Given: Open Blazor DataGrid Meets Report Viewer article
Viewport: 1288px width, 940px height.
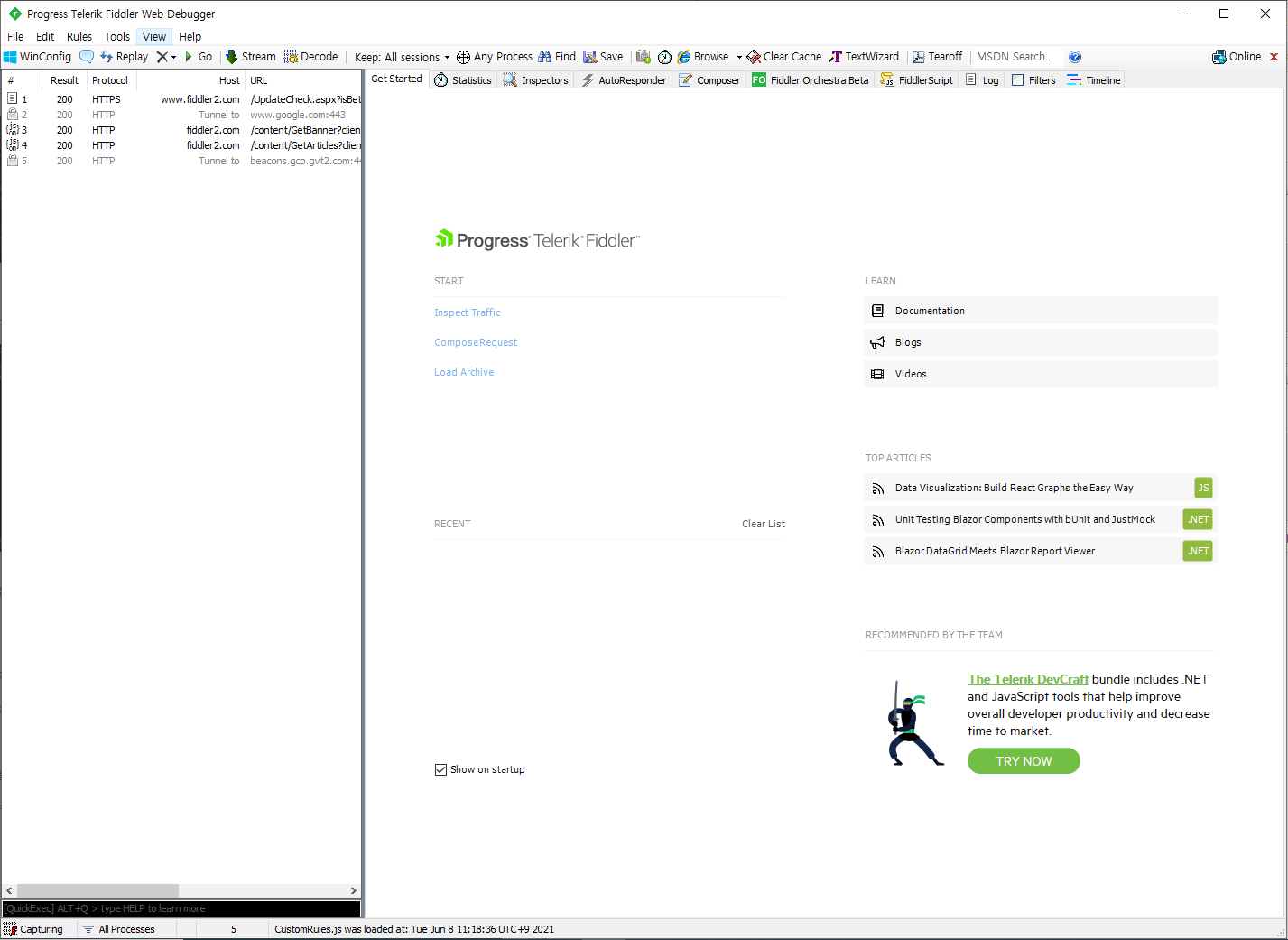Looking at the screenshot, I should coord(1040,551).
